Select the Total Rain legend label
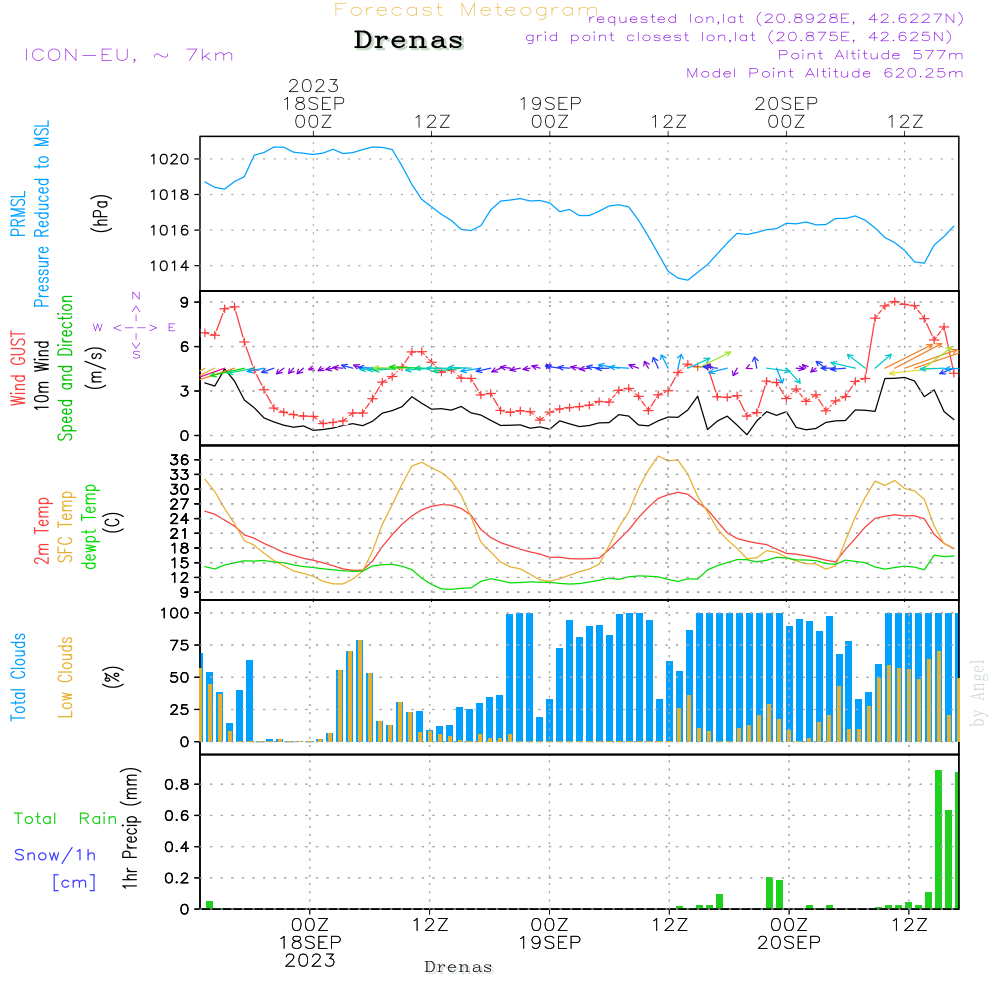The image size is (1000, 1000). coord(66,819)
